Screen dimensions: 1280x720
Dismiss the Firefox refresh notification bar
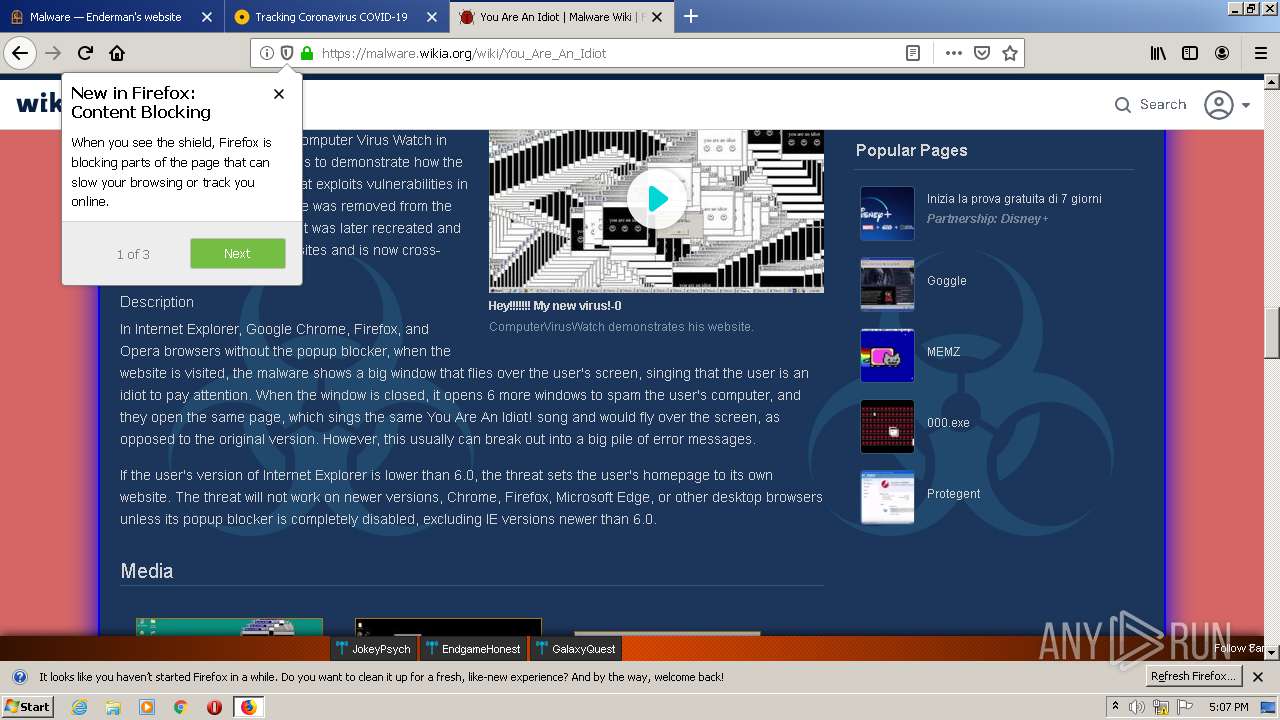[1258, 677]
